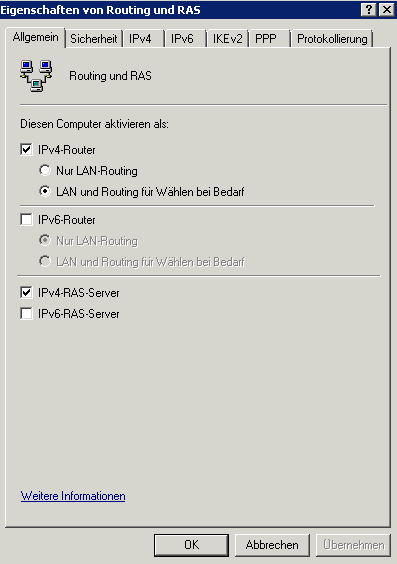Switch to the Protokollierung tab

332,39
